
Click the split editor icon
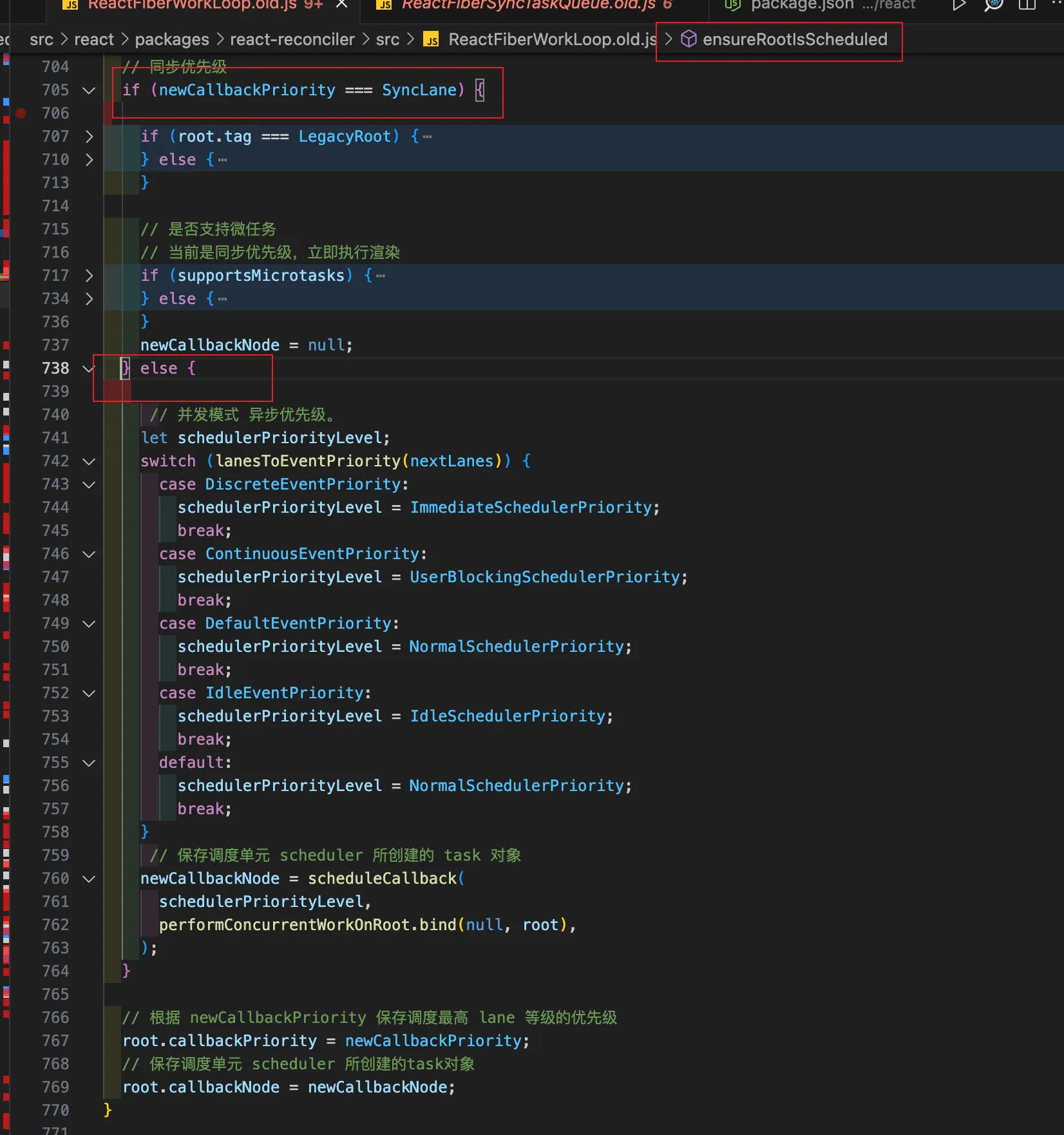1027,5
